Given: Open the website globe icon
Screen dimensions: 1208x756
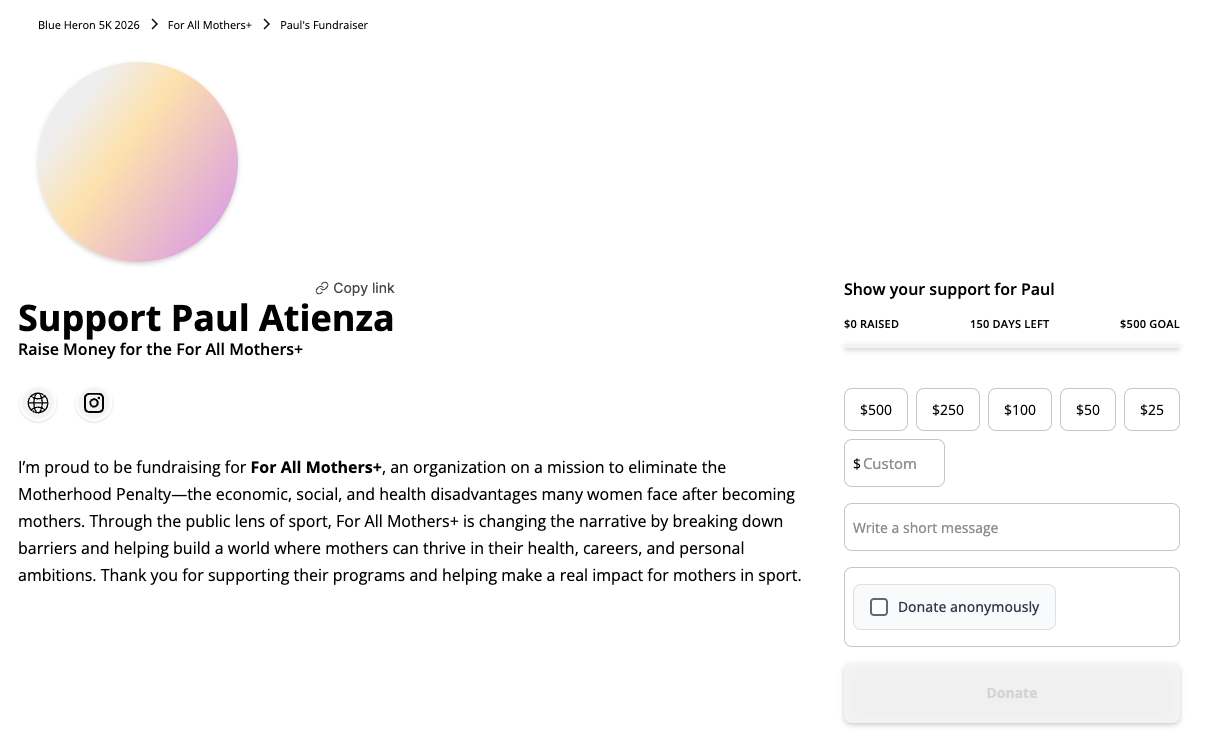Looking at the screenshot, I should pyautogui.click(x=38, y=403).
